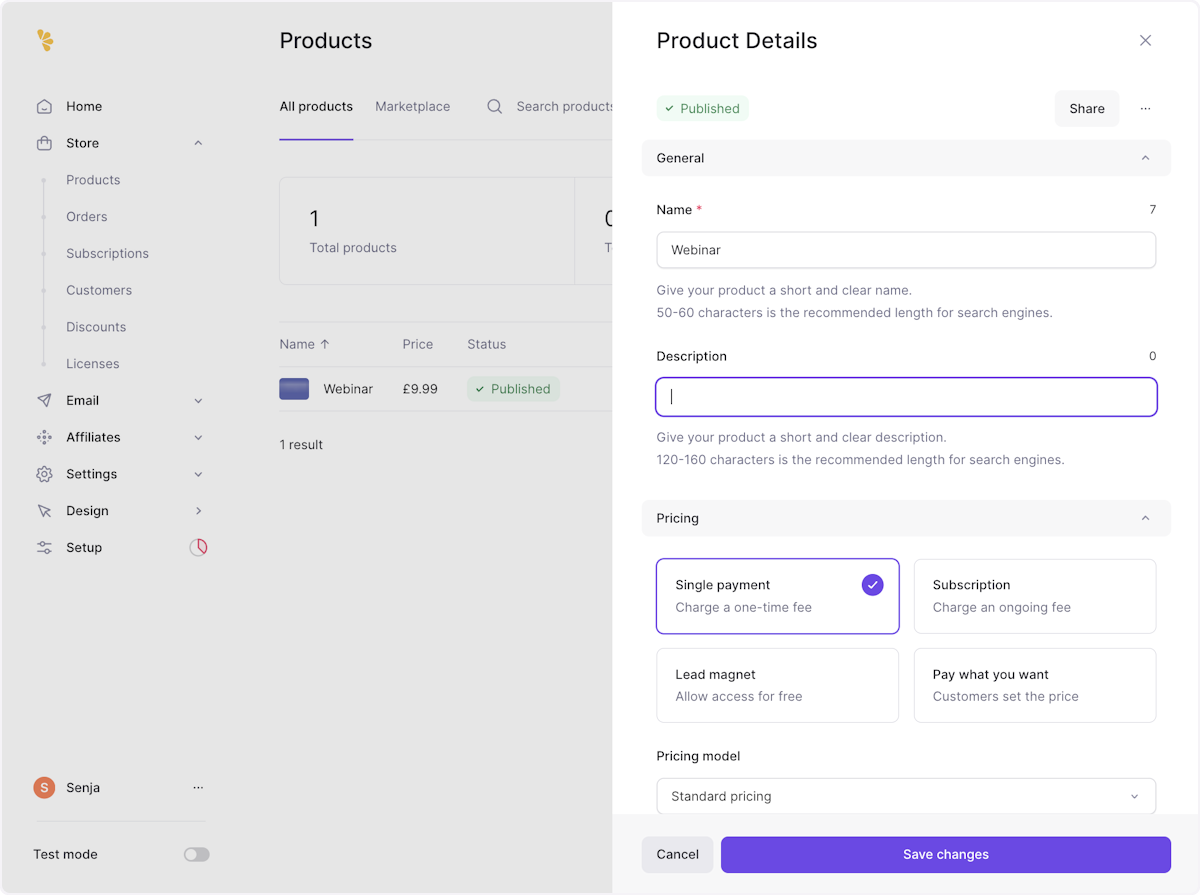Screen dimensions: 1200x895
Task: Click into the product Name field
Action: point(905,250)
